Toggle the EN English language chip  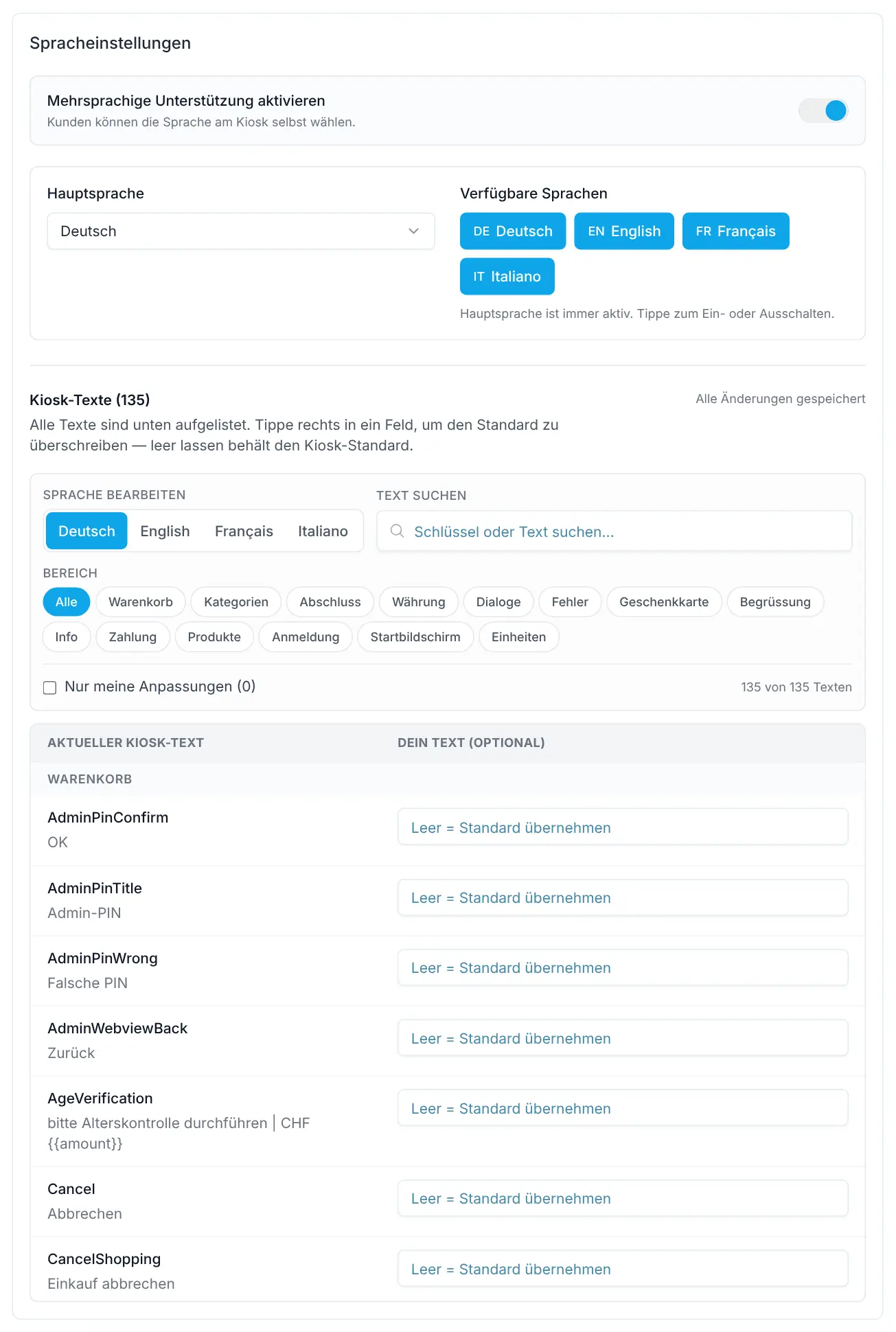(x=624, y=231)
